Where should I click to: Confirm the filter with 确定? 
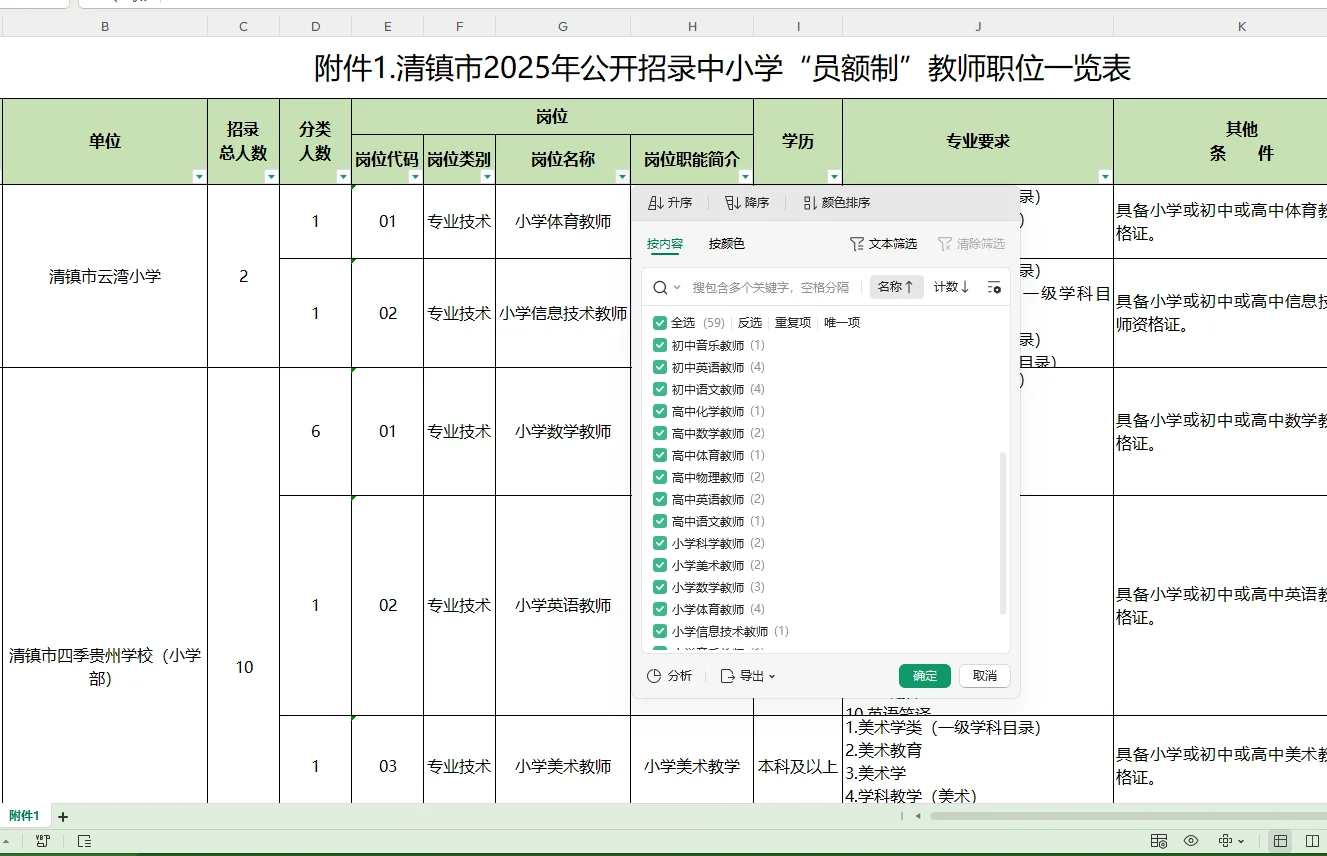coord(925,676)
